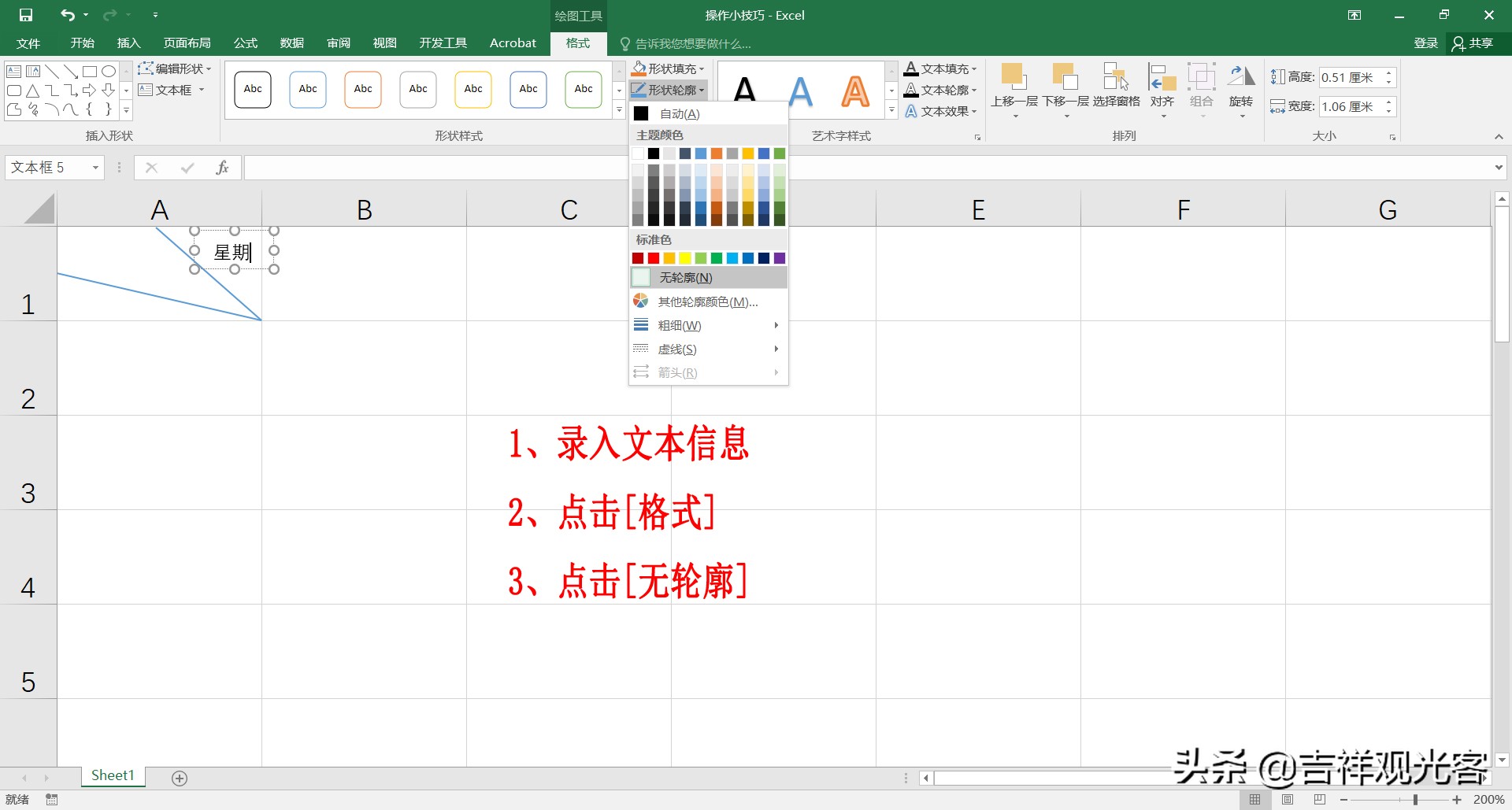This screenshot has height=810, width=1512.
Task: Click the 对齐 (Align) icon
Action: click(x=1162, y=83)
